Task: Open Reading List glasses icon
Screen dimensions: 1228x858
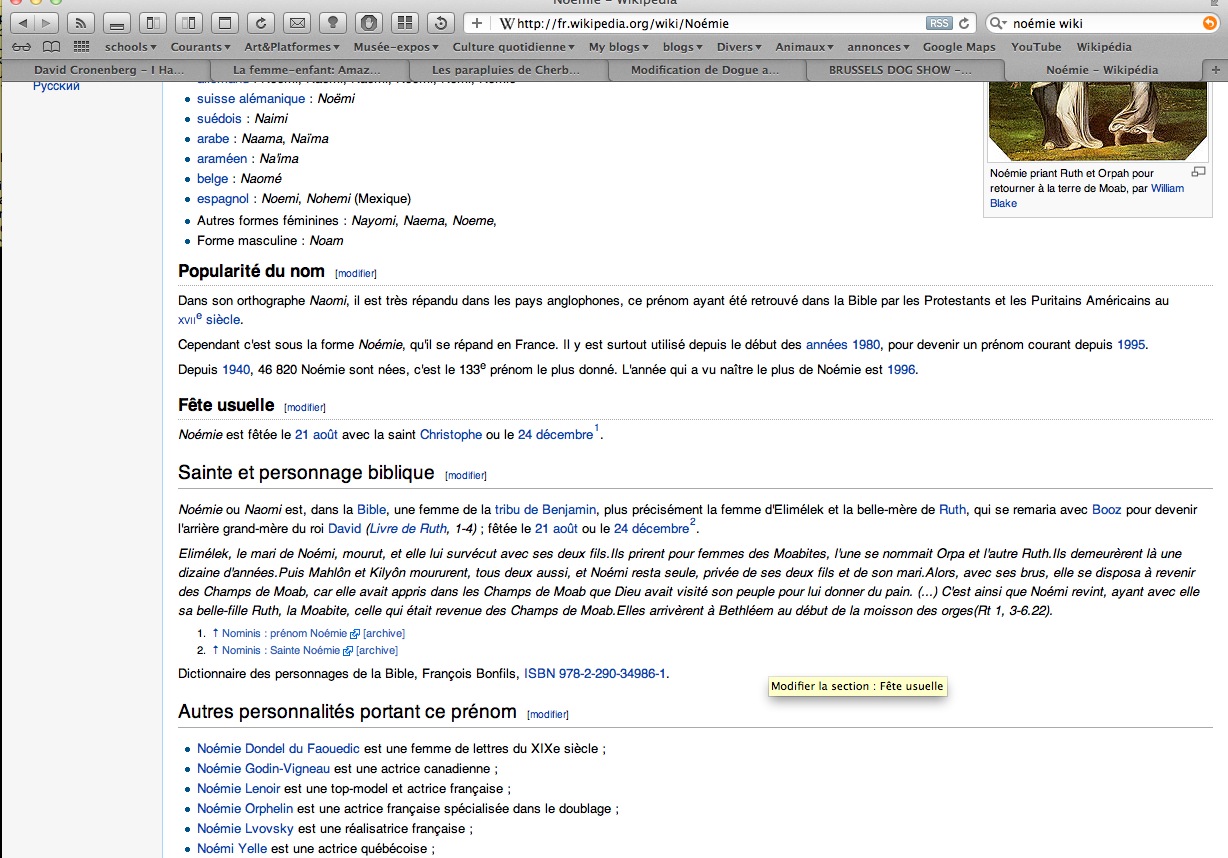Action: [22, 47]
